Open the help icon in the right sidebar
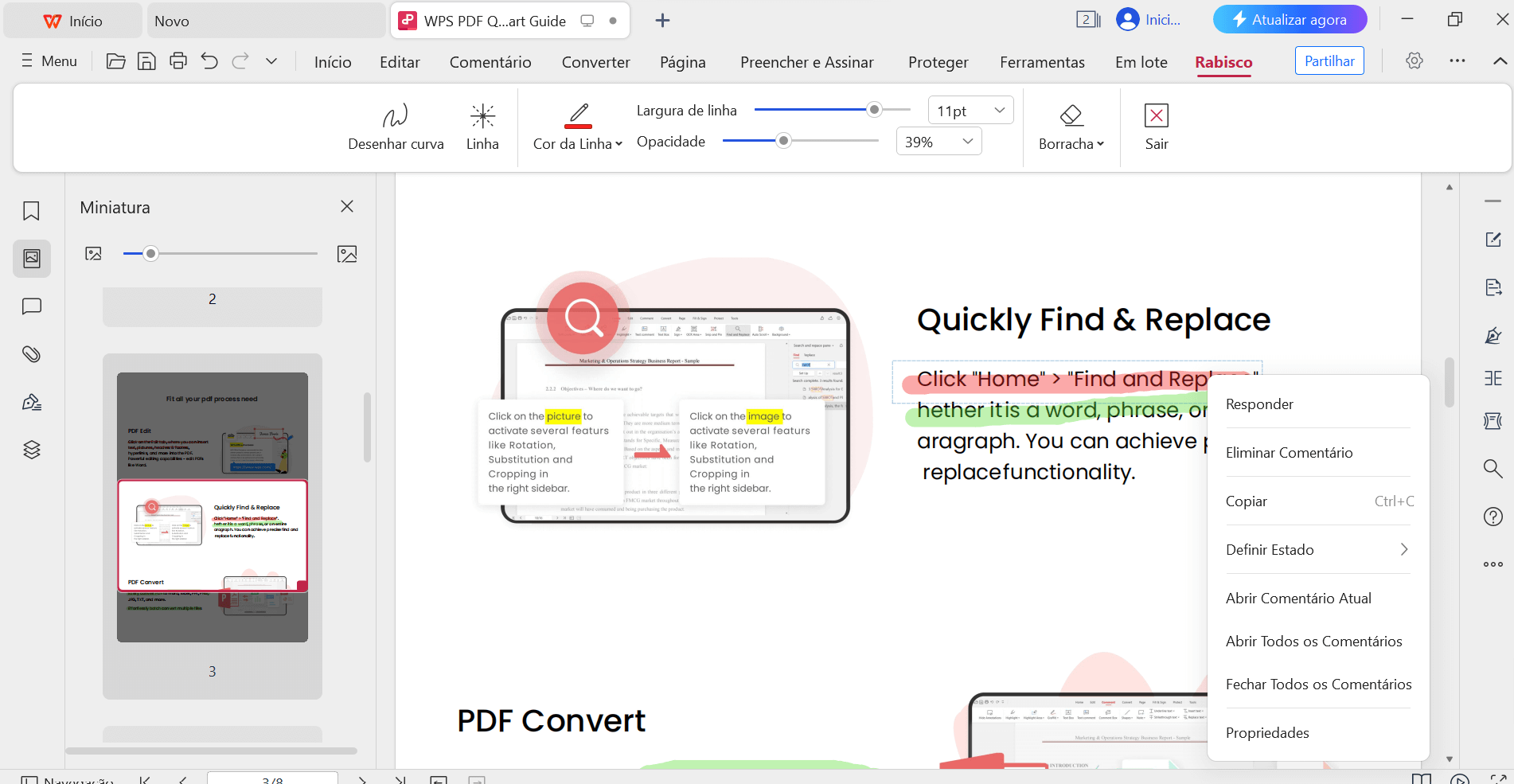 [1493, 517]
